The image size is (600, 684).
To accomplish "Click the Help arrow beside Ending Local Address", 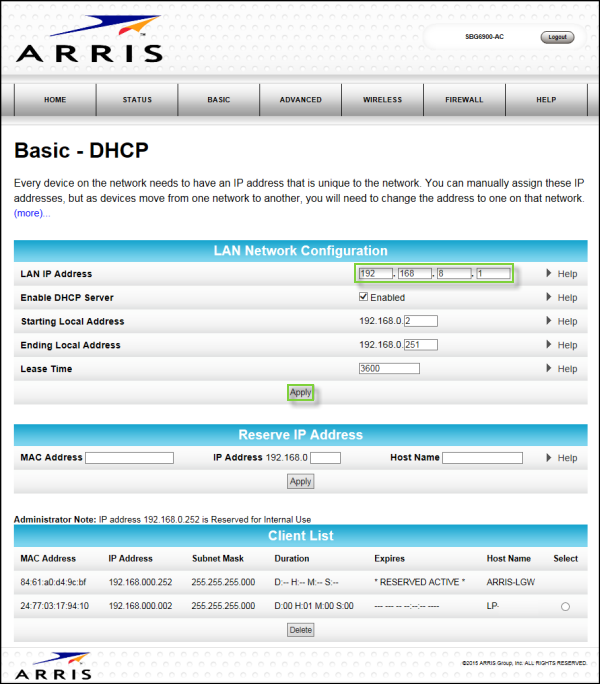I will tap(549, 346).
